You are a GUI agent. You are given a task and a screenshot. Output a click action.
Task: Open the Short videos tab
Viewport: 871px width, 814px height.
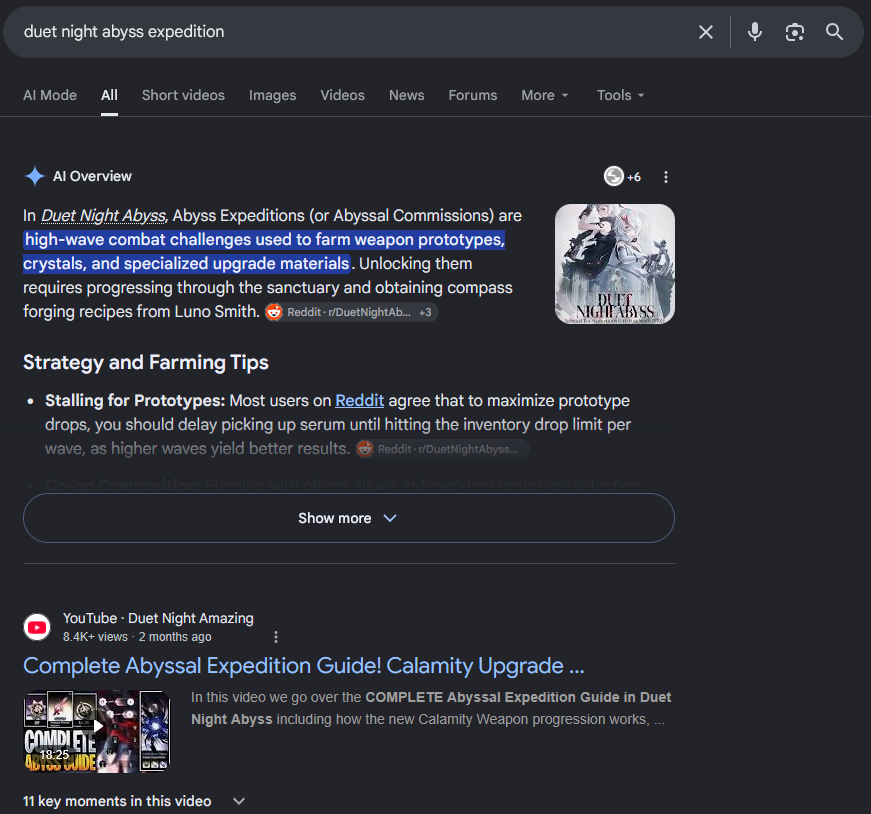click(x=183, y=95)
